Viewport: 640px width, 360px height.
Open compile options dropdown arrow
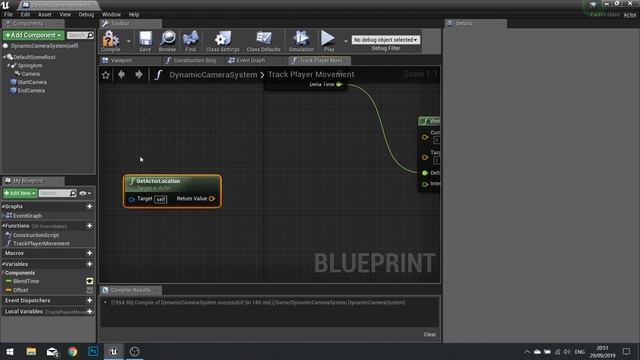(129, 41)
